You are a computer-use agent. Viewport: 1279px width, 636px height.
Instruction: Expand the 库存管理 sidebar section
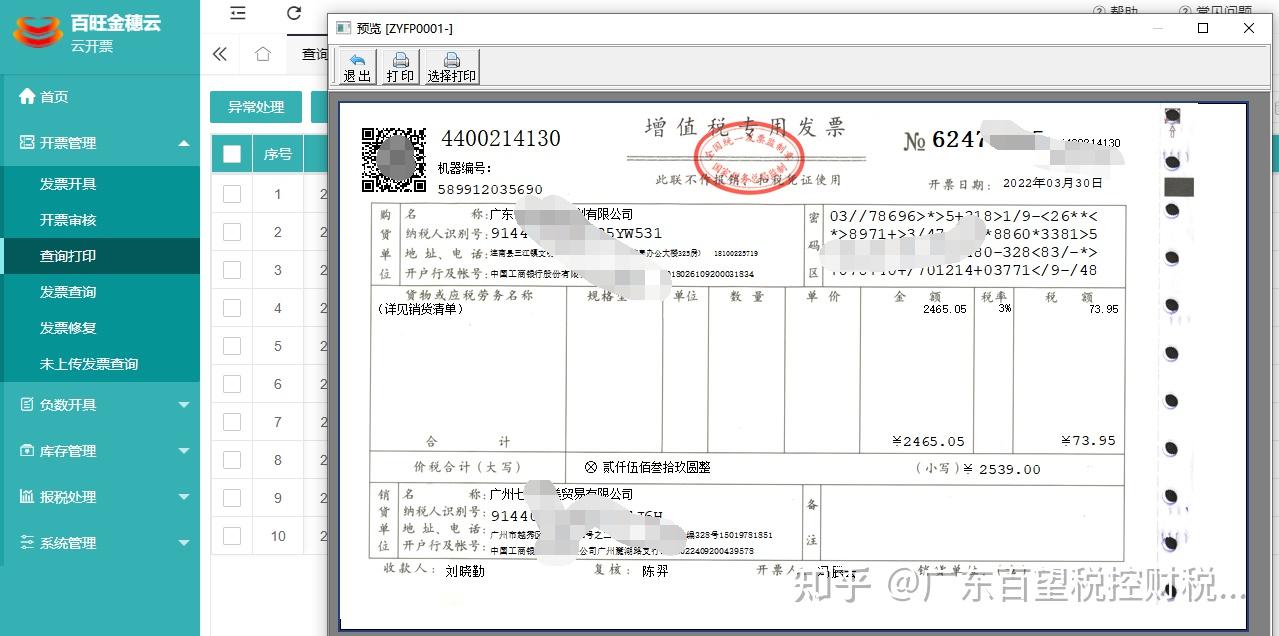click(100, 451)
